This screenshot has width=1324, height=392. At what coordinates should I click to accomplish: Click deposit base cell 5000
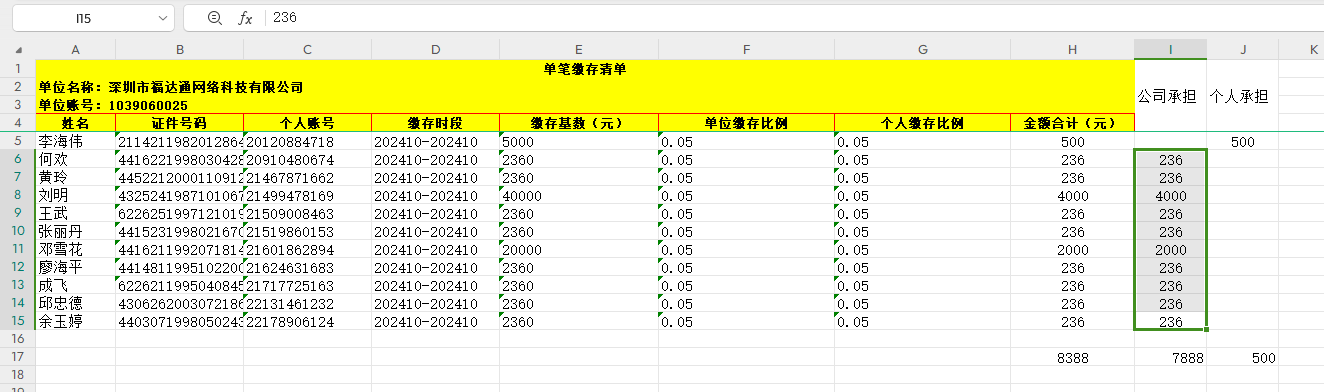tap(579, 142)
